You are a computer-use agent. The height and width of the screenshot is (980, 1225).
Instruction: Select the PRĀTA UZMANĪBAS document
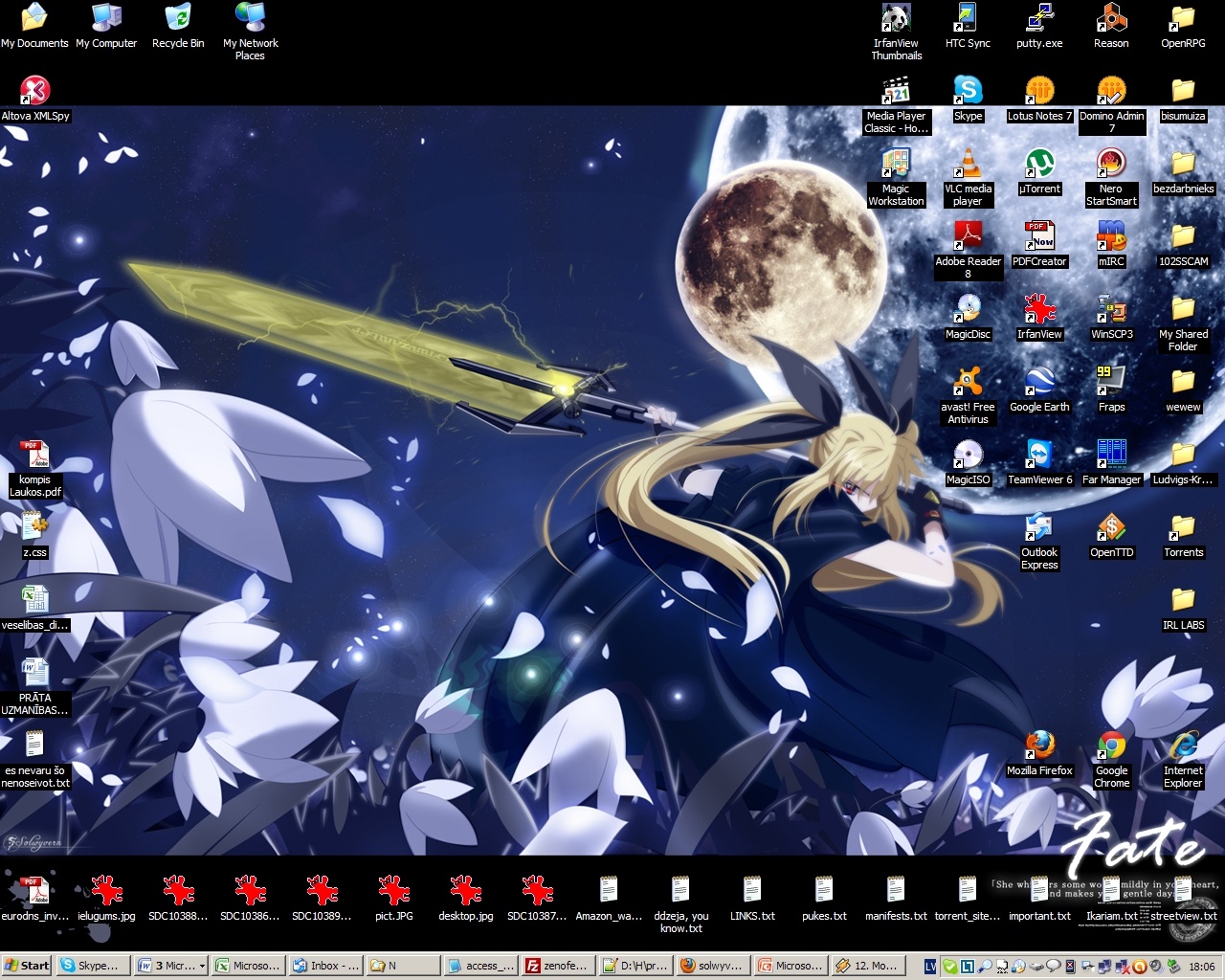tap(34, 686)
